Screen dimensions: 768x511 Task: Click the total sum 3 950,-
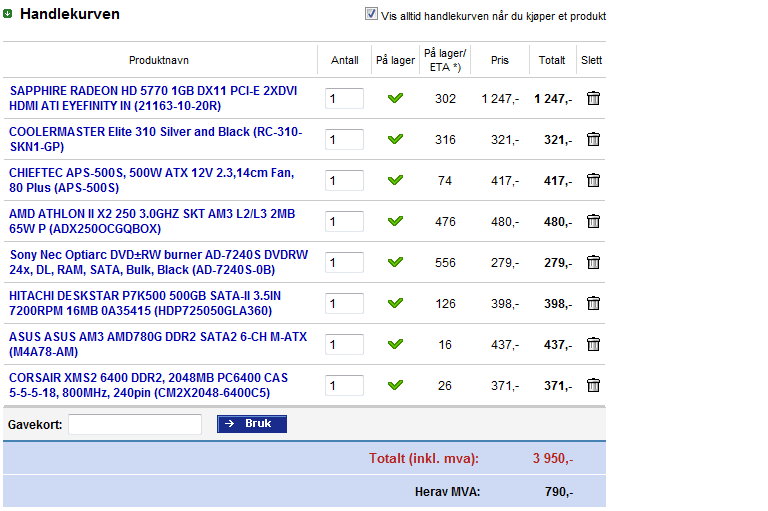553,459
